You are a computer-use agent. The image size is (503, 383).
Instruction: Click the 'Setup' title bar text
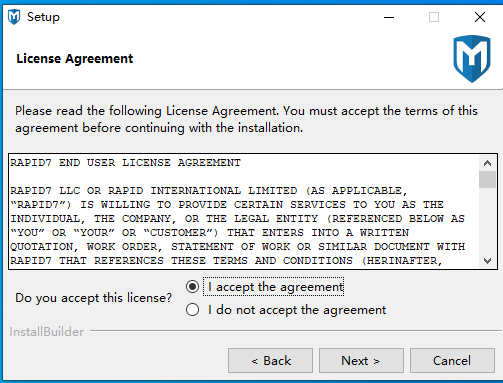click(43, 17)
